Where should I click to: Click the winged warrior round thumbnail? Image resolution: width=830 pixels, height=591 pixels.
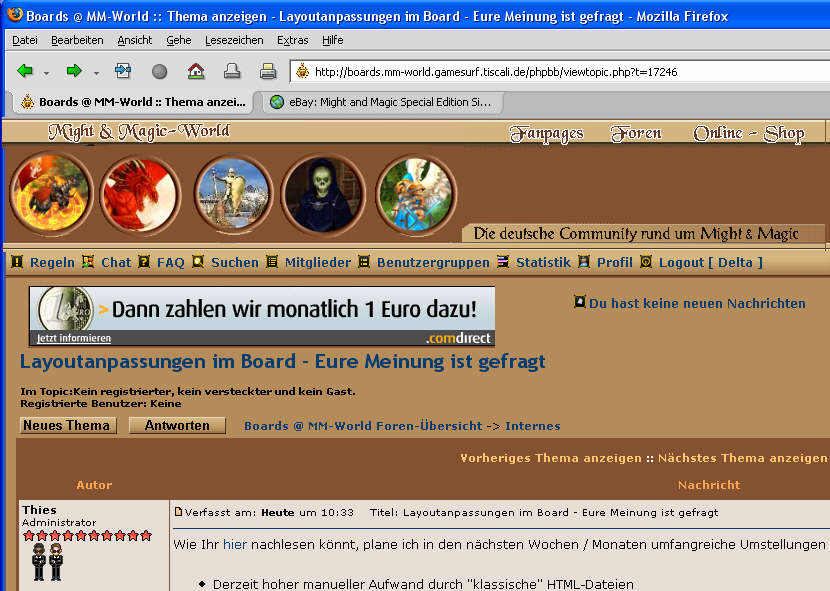coord(416,194)
